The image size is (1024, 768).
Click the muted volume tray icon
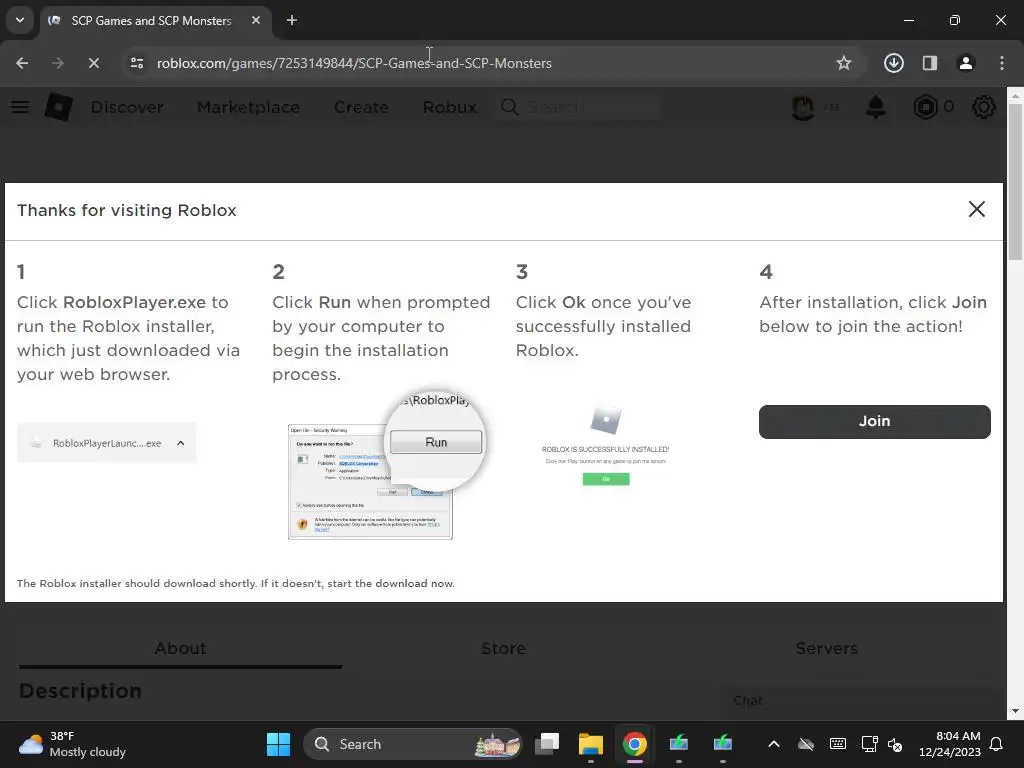895,744
